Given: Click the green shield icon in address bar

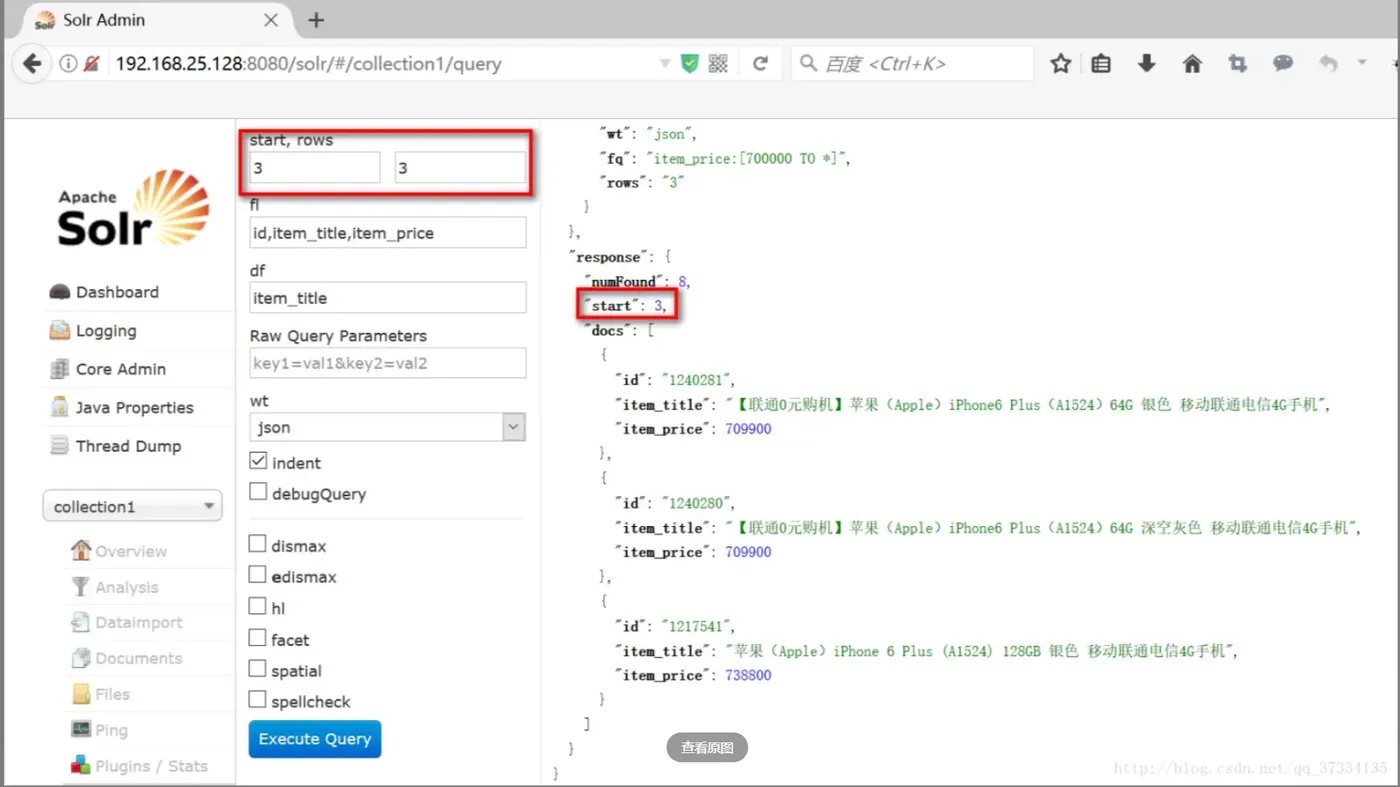Looking at the screenshot, I should click(689, 64).
